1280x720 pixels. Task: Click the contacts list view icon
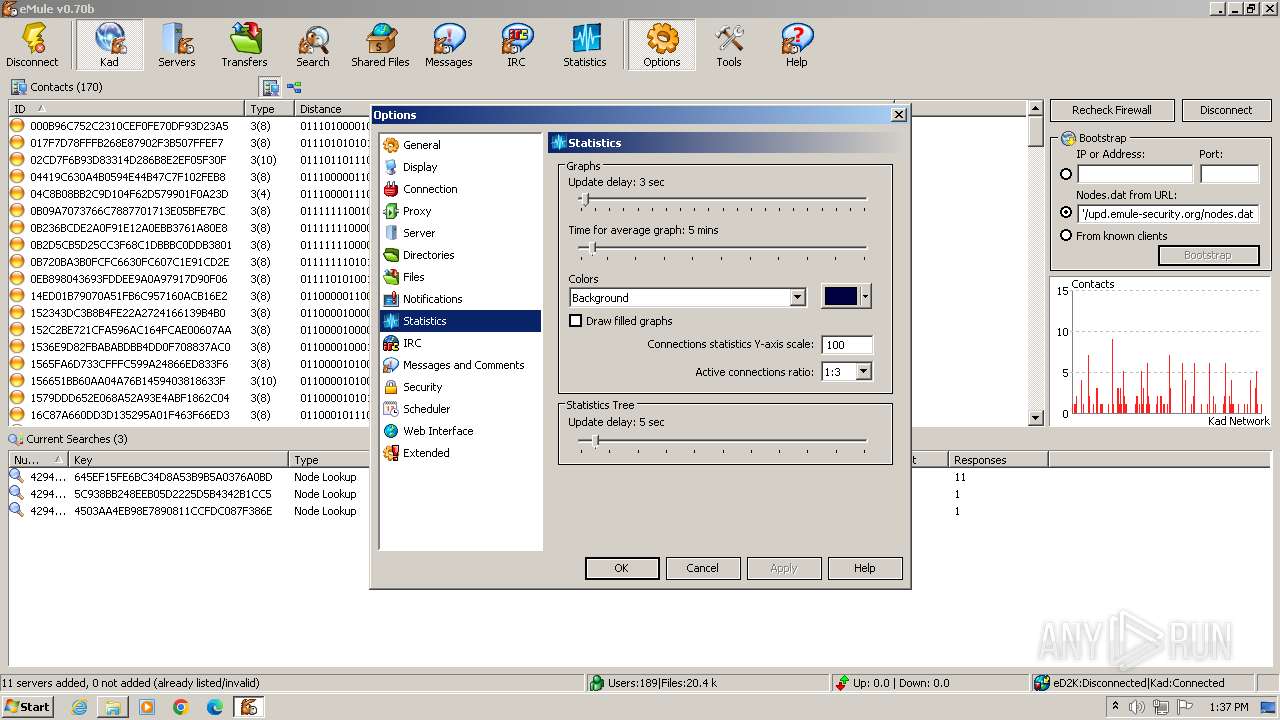pos(270,87)
